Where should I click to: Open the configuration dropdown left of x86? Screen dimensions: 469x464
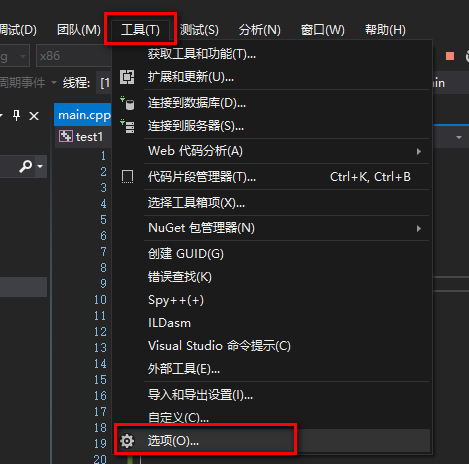point(15,56)
